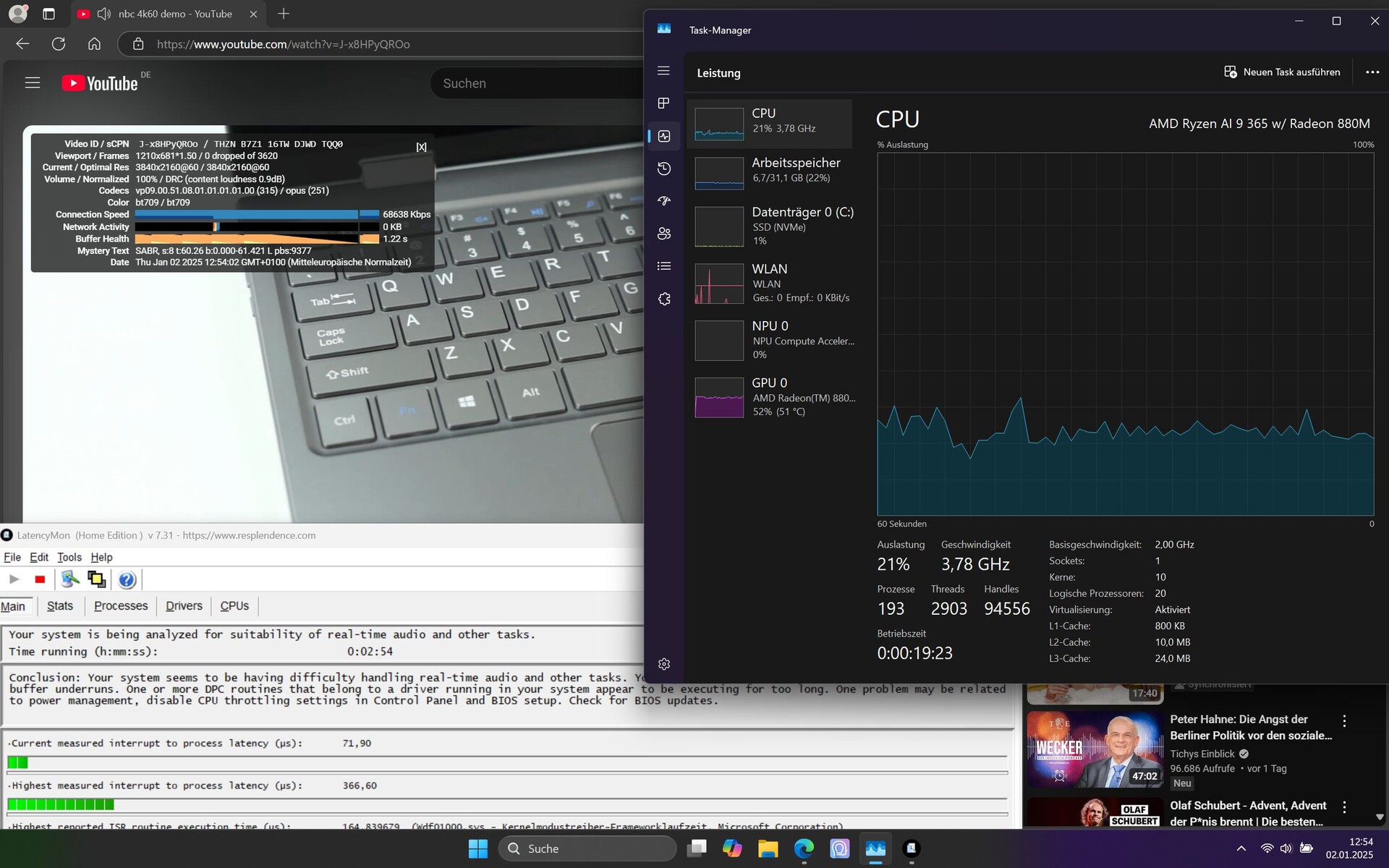This screenshot has width=1389, height=868.
Task: Open Startup apps gauge icon in sidebar
Action: 663,201
